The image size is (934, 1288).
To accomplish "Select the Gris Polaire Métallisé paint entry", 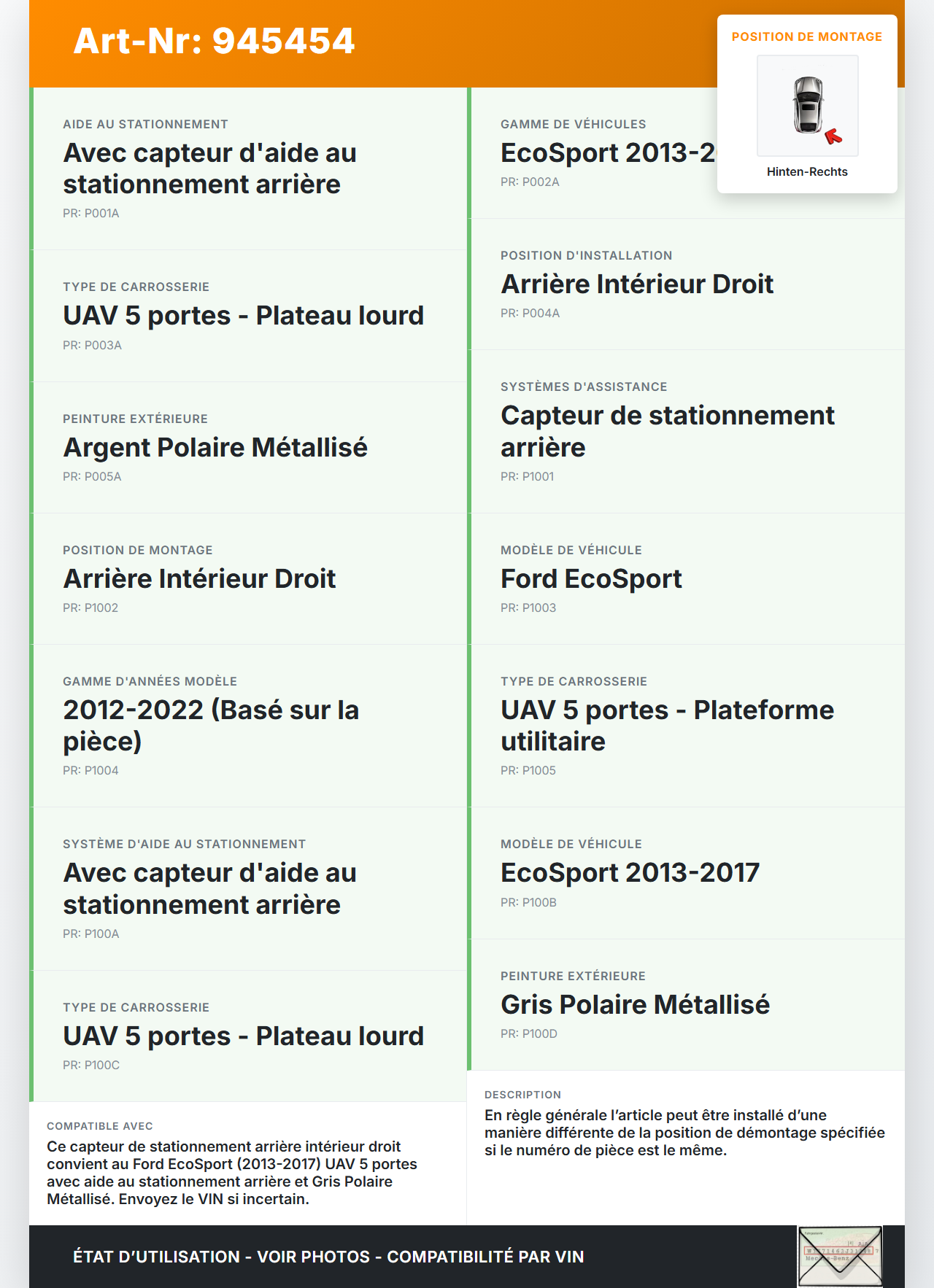I will pyautogui.click(x=635, y=1004).
